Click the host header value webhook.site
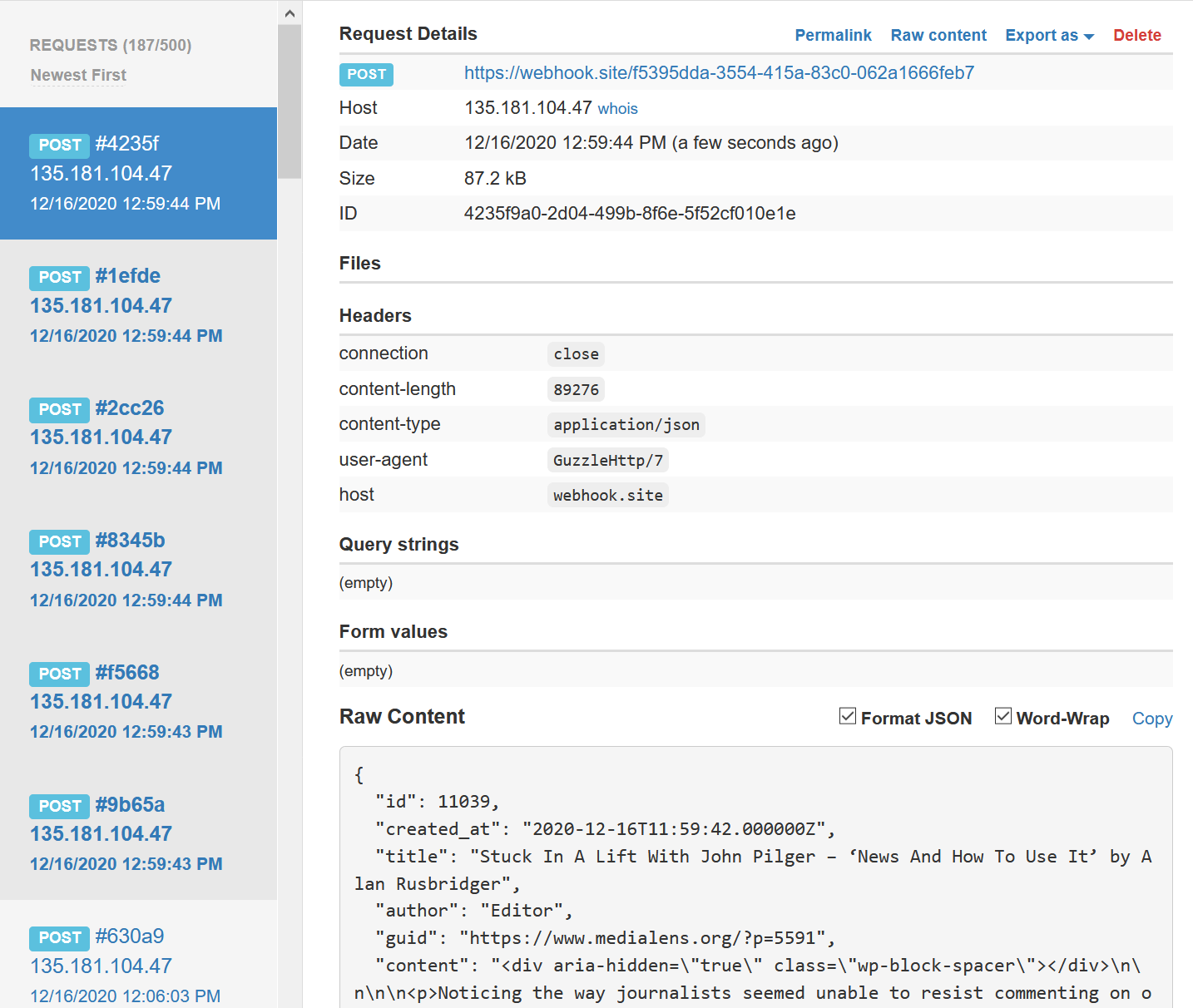1193x1008 pixels. pyautogui.click(x=608, y=496)
